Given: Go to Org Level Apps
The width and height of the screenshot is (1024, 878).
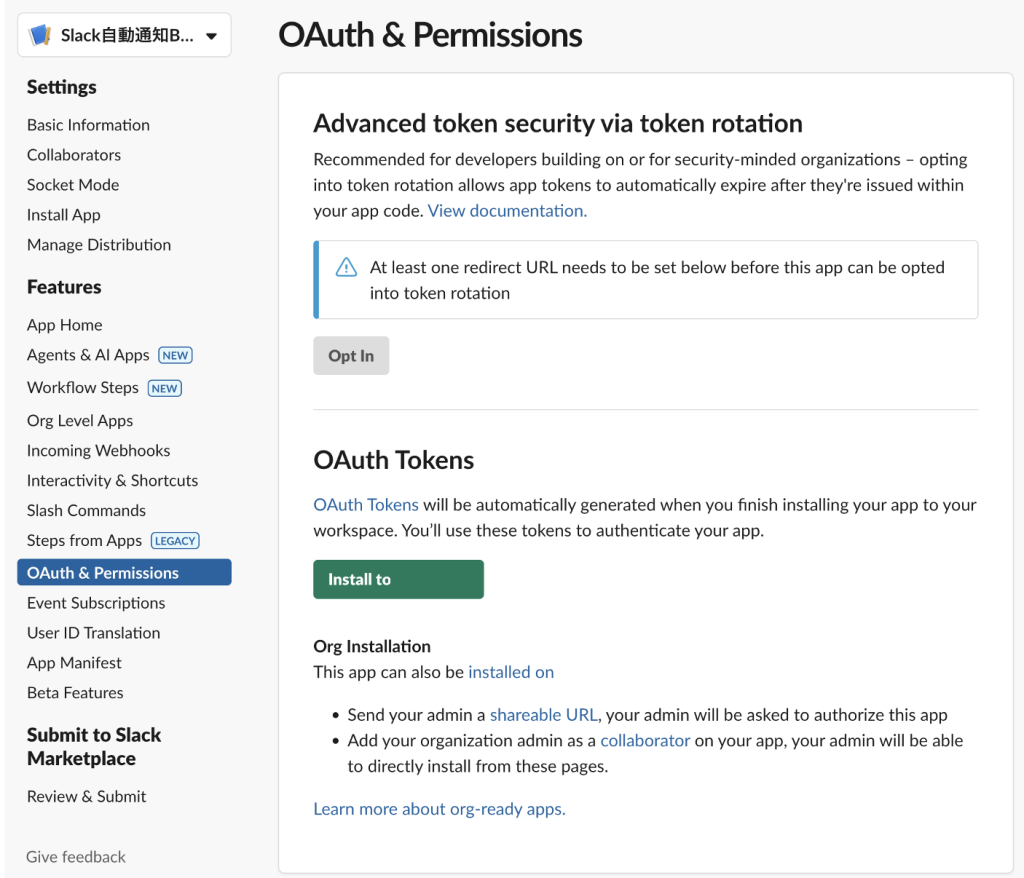Looking at the screenshot, I should point(80,421).
